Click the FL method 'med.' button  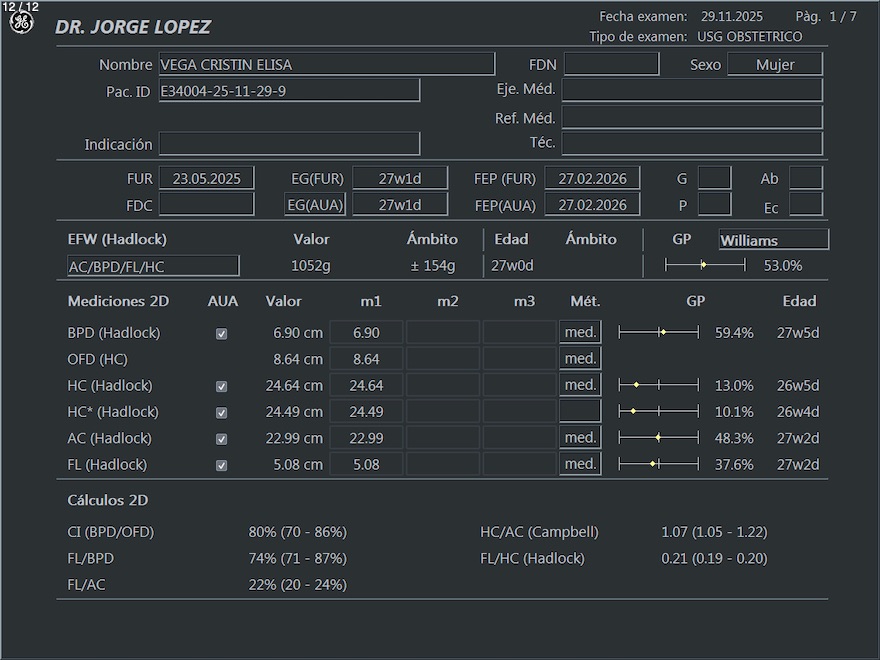[580, 464]
